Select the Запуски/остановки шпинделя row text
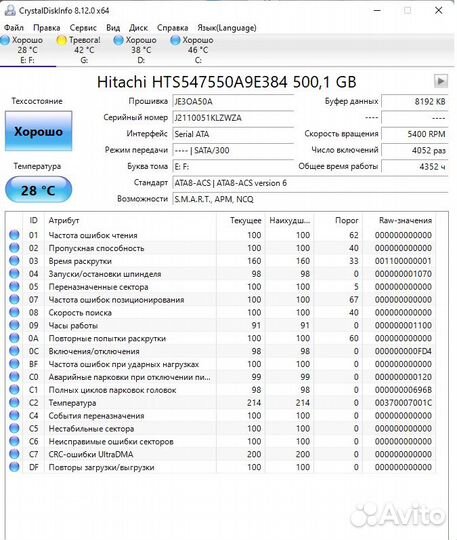This screenshot has height=540, width=457. pos(105,274)
